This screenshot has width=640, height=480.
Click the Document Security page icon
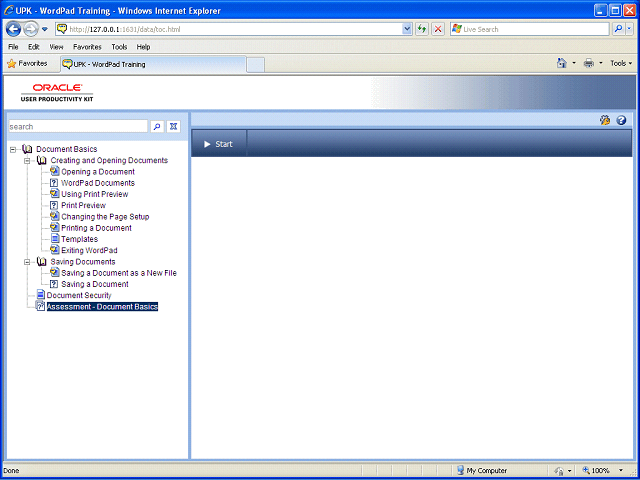point(40,295)
